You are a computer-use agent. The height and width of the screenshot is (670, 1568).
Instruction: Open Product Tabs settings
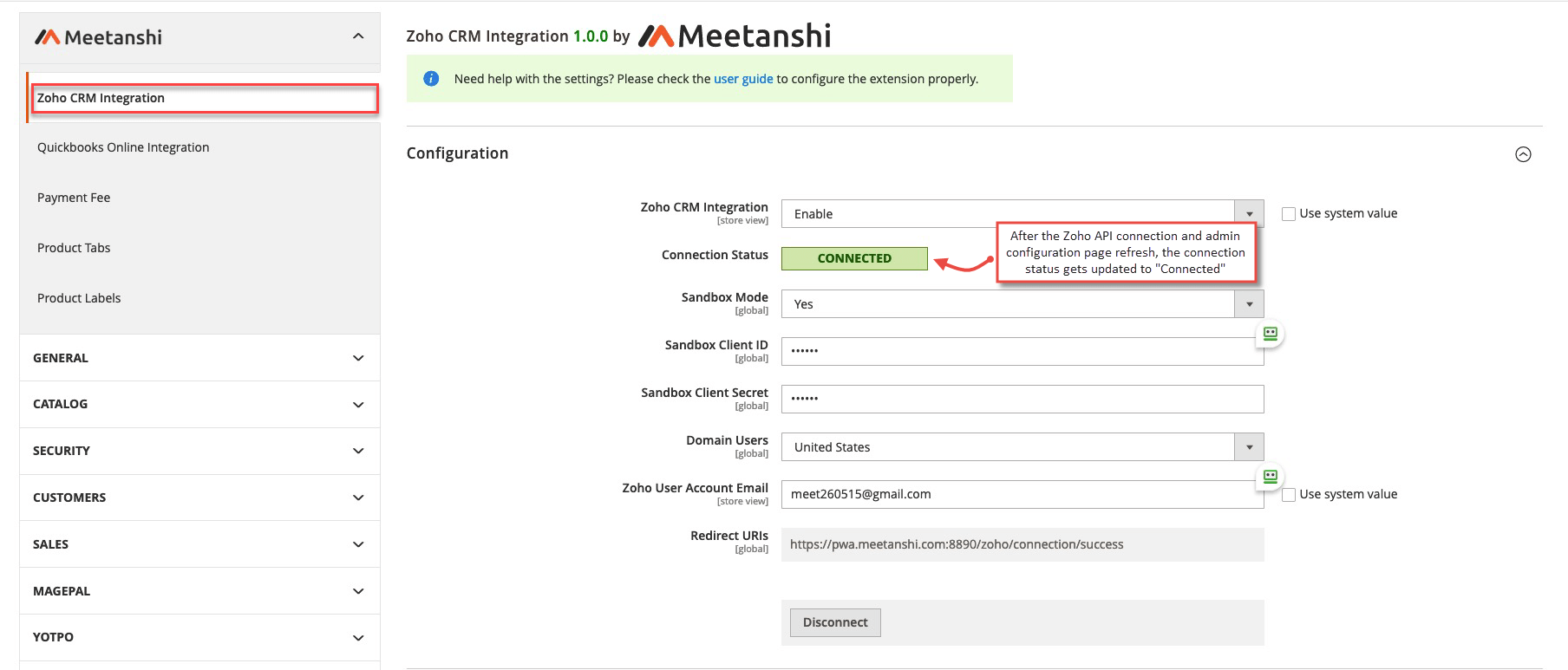74,248
